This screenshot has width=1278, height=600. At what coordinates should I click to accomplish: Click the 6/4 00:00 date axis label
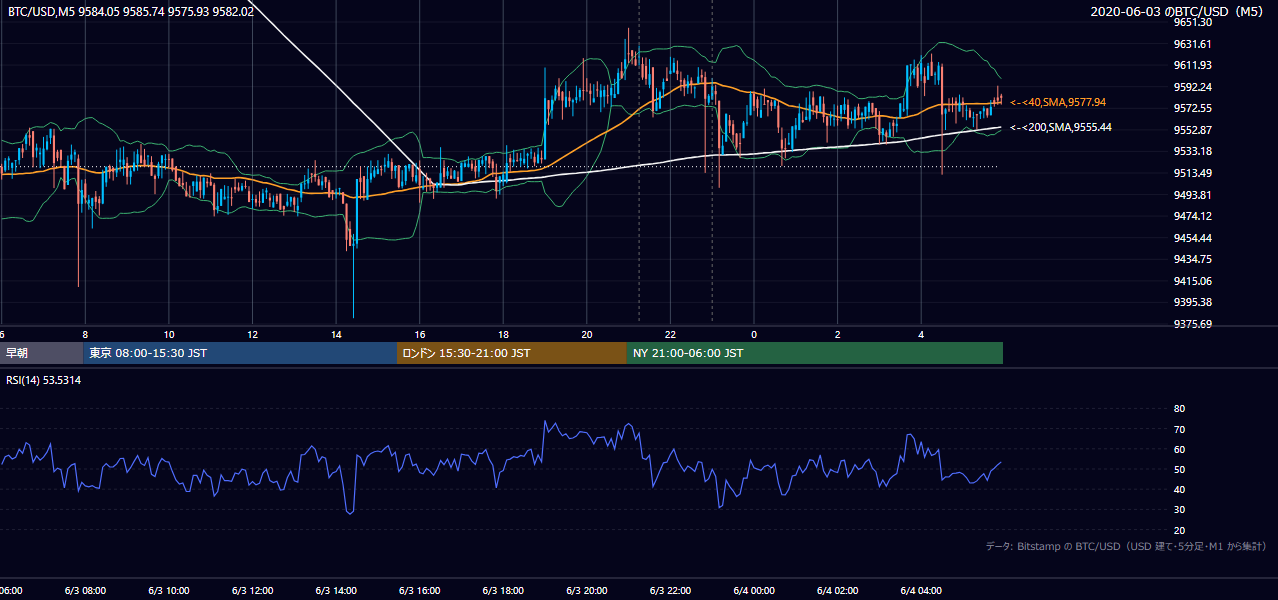point(754,590)
